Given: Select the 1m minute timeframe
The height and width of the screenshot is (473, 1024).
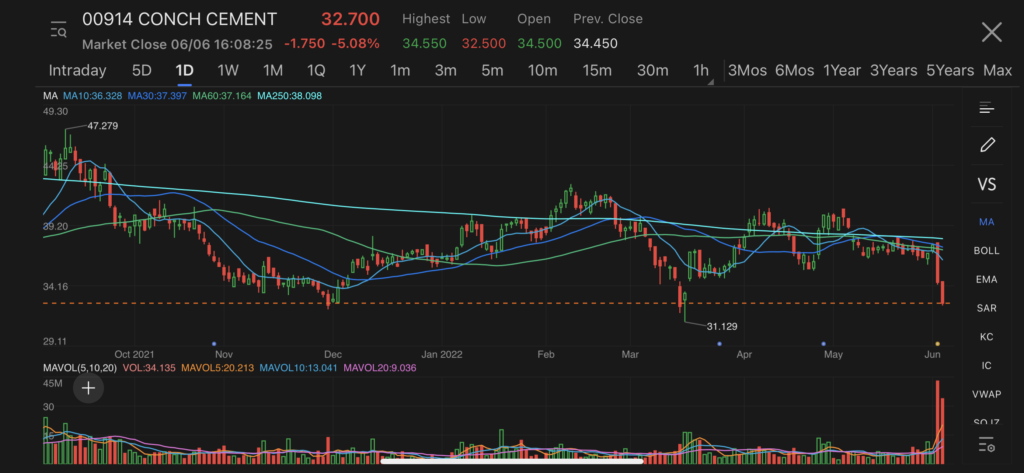Looking at the screenshot, I should (x=400, y=71).
